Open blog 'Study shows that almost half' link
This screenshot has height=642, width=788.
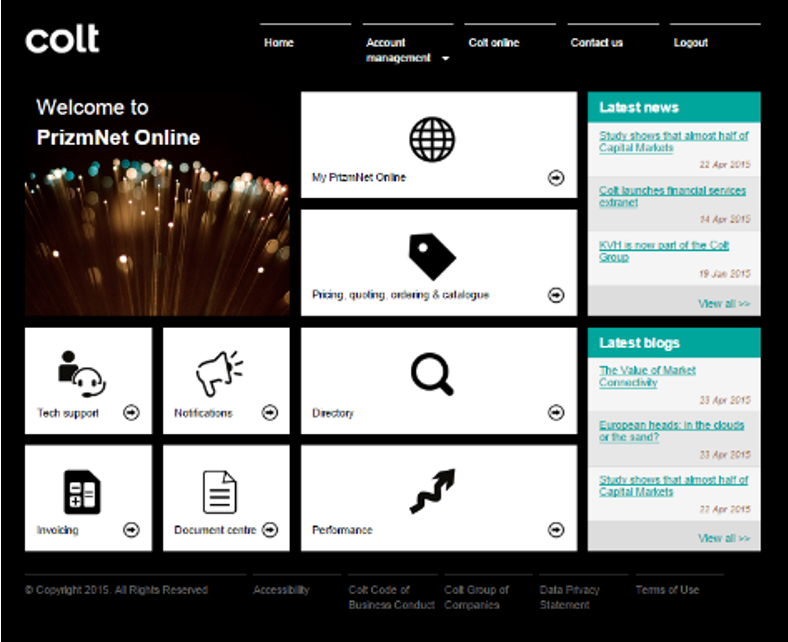(x=673, y=486)
